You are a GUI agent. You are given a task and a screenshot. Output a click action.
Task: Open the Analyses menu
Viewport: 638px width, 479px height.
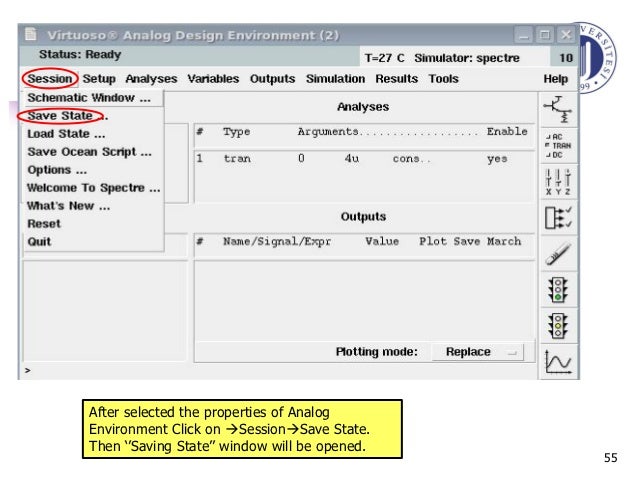[x=151, y=79]
